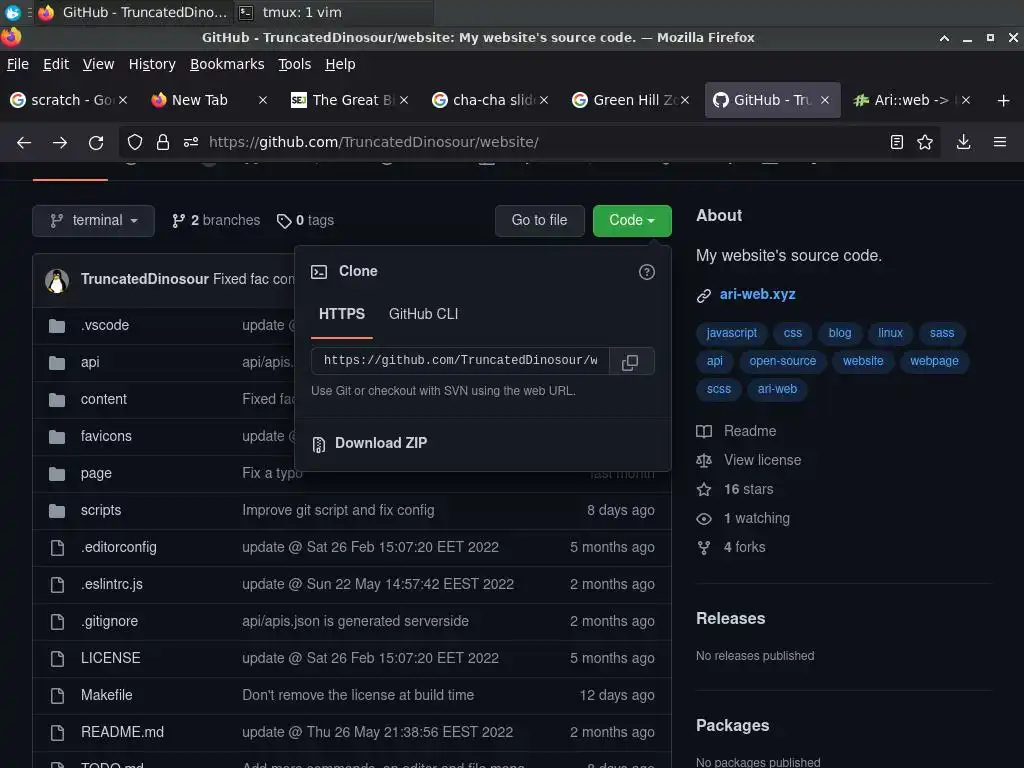The width and height of the screenshot is (1024, 768).
Task: Bookmark this page with the star icon
Action: pyautogui.click(x=925, y=142)
